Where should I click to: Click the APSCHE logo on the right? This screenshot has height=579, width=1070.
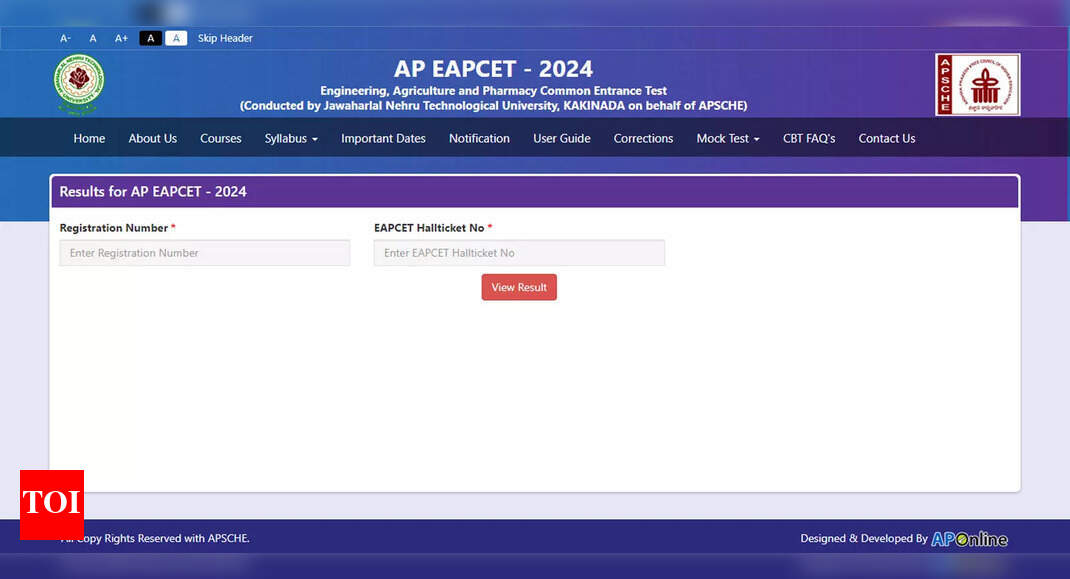point(977,84)
